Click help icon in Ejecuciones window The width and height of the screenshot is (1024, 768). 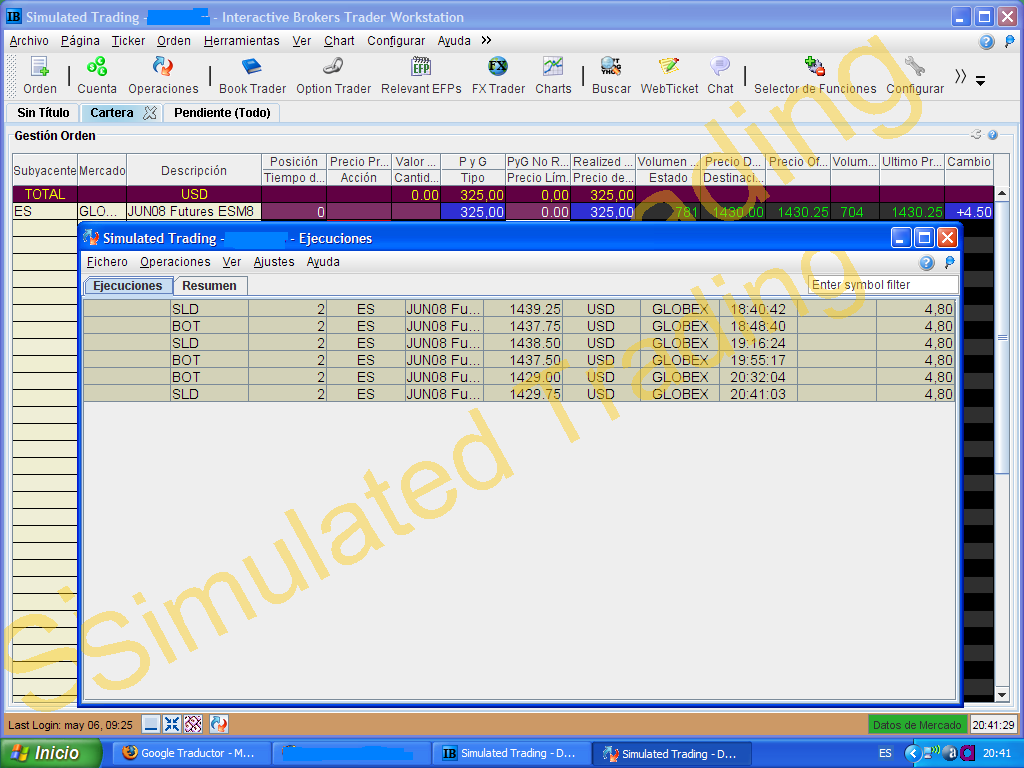(926, 263)
